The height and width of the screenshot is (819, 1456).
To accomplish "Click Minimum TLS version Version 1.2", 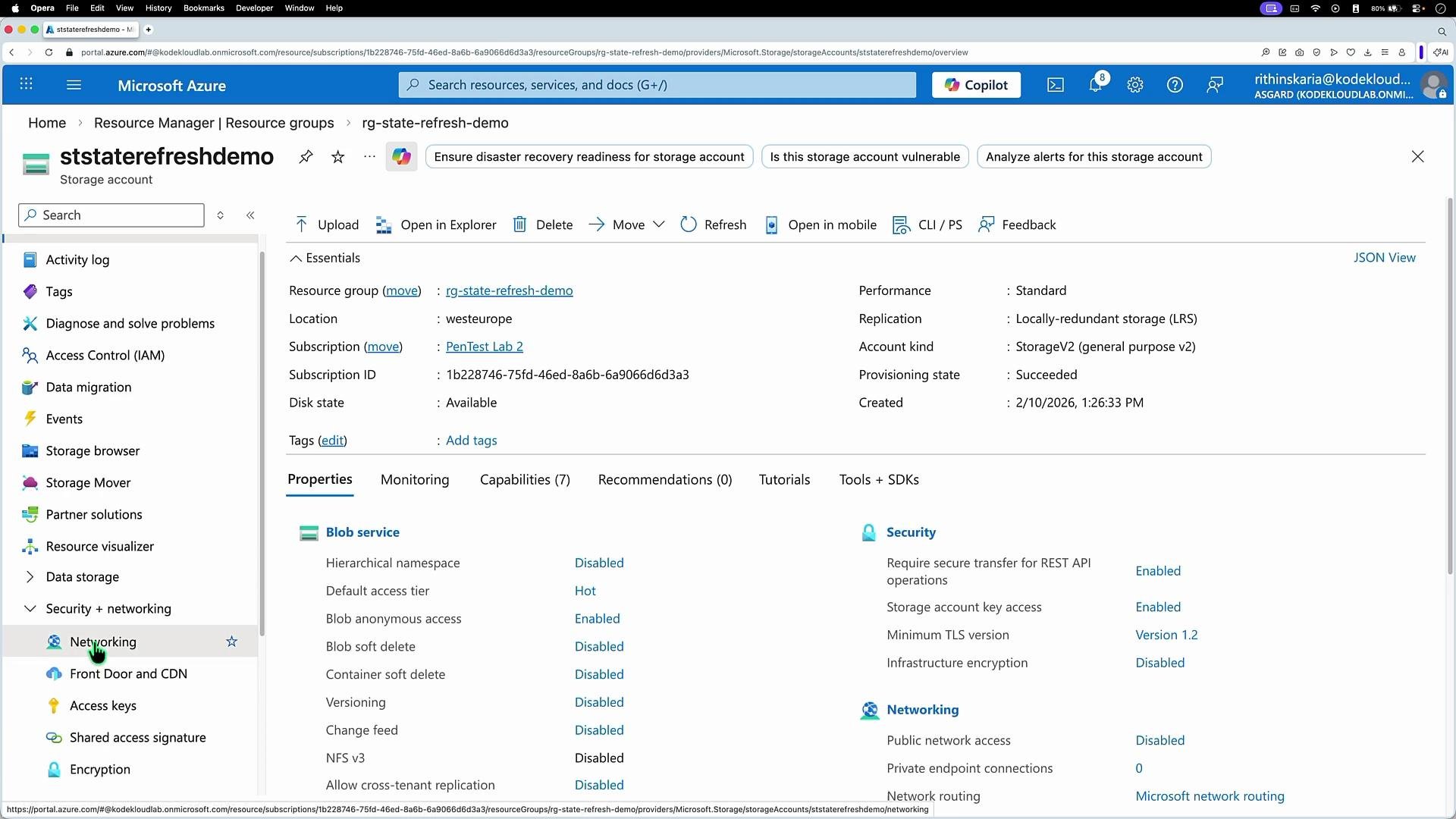I will pos(1167,635).
